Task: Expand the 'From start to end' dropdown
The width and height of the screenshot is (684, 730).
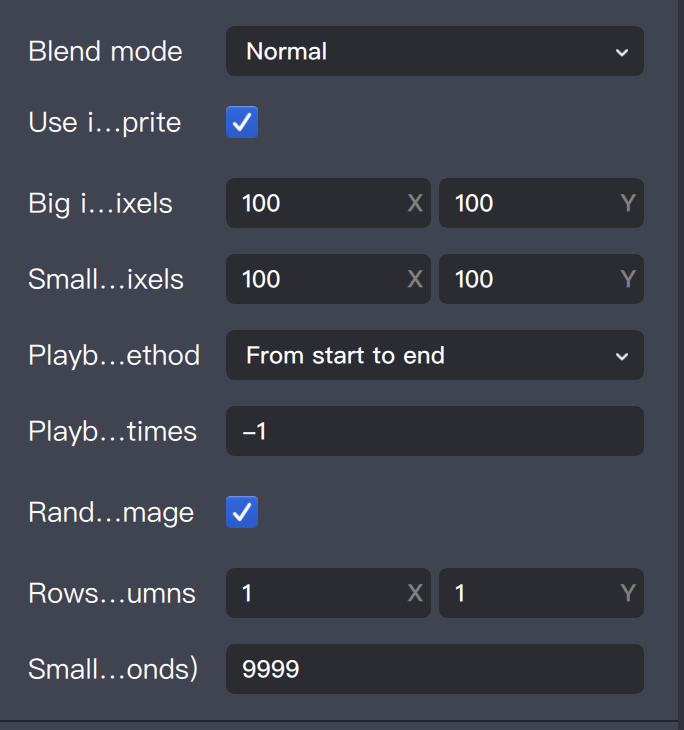Action: point(434,355)
